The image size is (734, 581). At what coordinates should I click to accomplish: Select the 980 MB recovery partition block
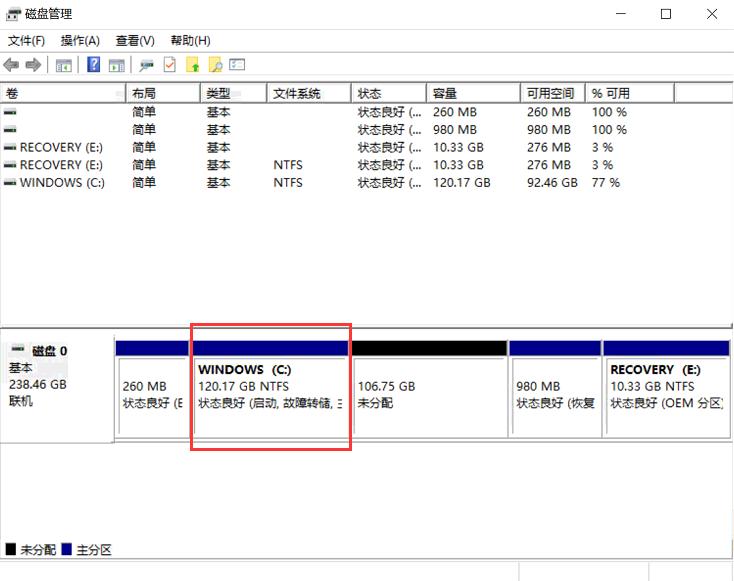pos(555,390)
